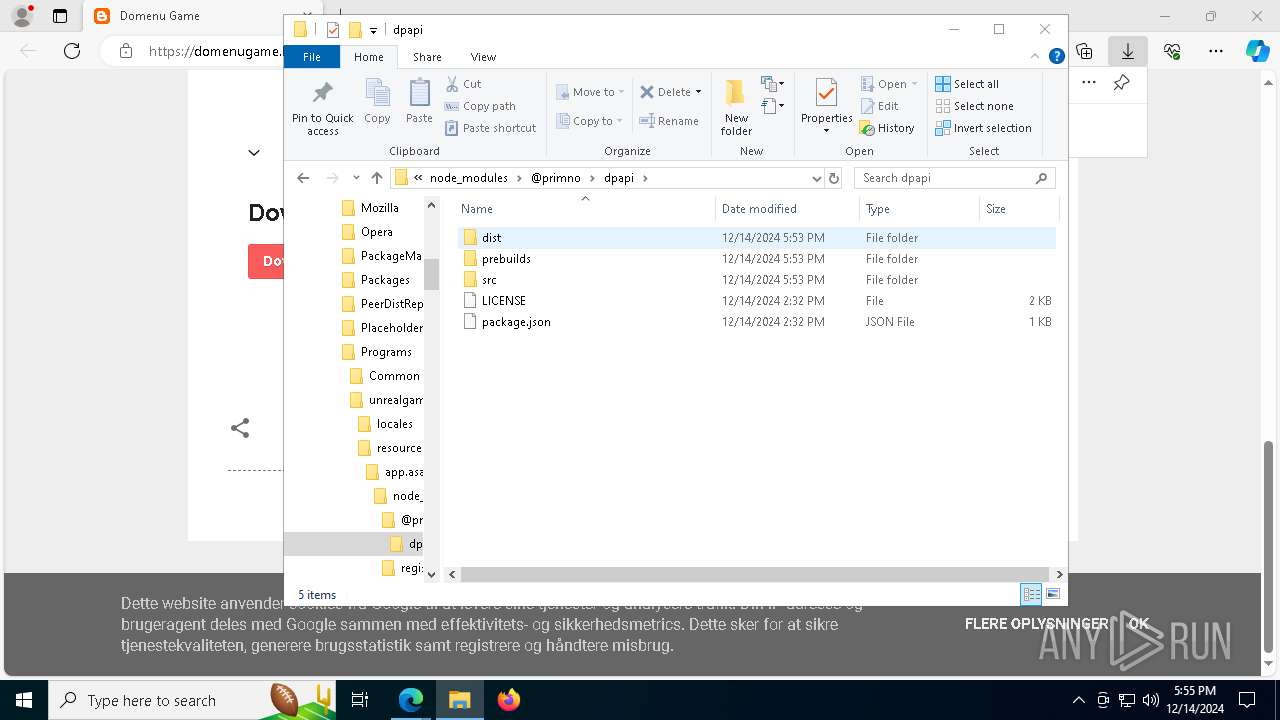Screen dimensions: 1280x720
Task: Select the LICENSE file
Action: pos(757,301)
